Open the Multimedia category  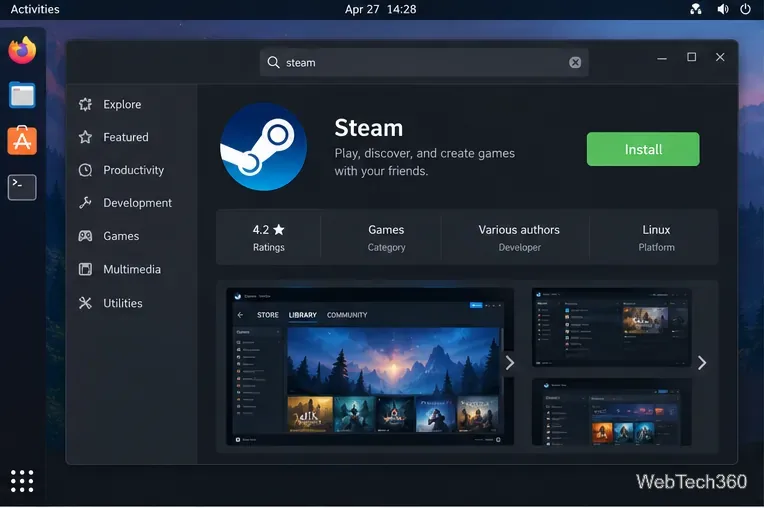click(132, 269)
